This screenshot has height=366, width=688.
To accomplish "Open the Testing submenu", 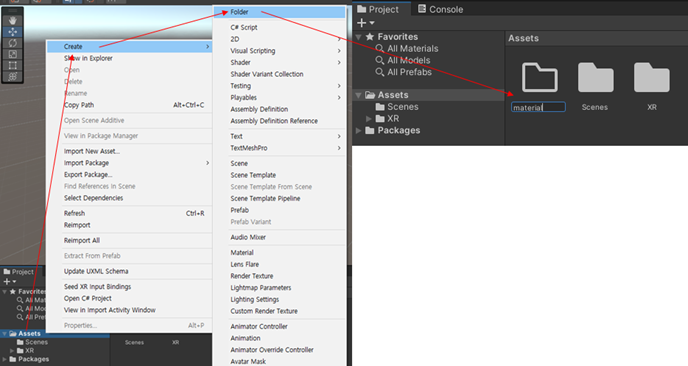I will pyautogui.click(x=280, y=86).
